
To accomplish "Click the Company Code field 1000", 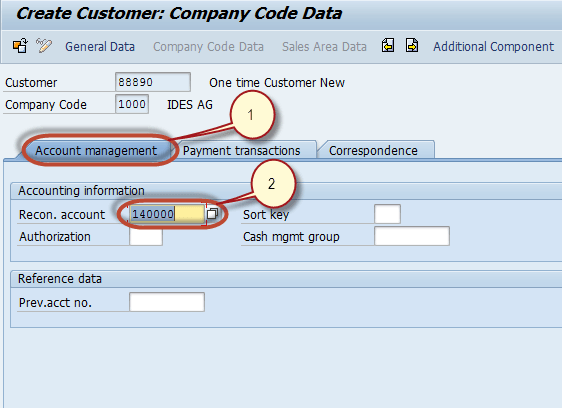I will [x=132, y=104].
